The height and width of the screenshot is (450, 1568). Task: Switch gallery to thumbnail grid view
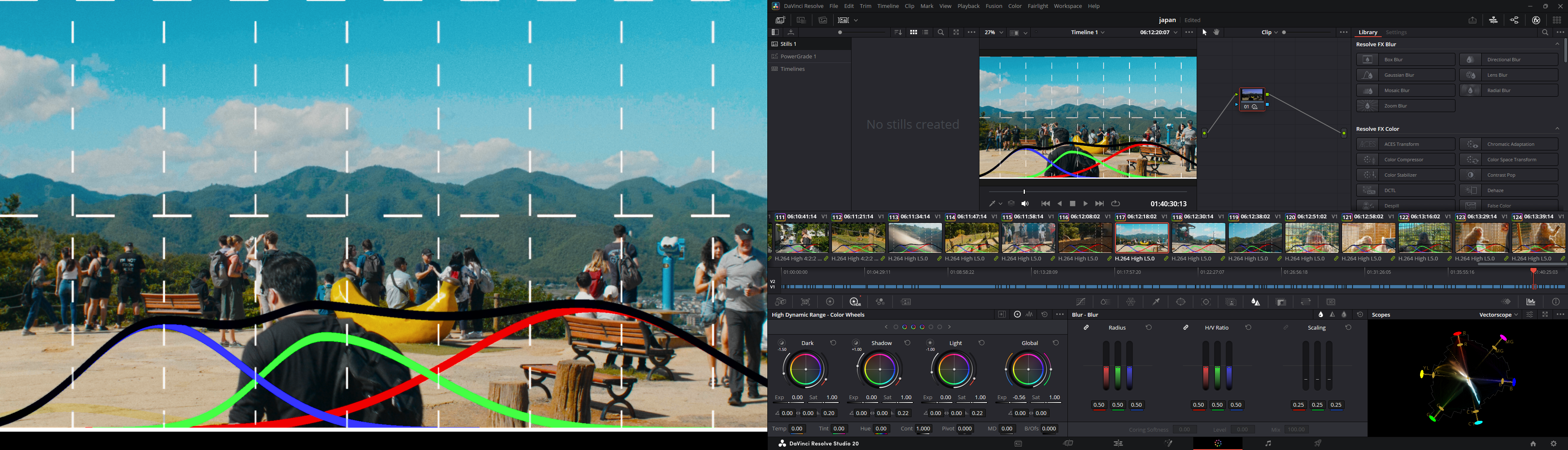pos(913,32)
